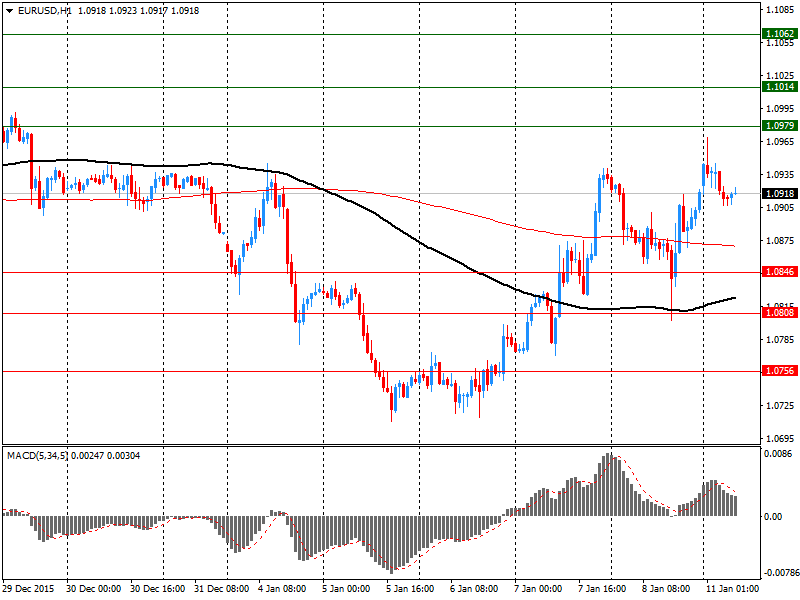
Task: Click the 30 Dec 16:00 time label
Action: pos(158,589)
